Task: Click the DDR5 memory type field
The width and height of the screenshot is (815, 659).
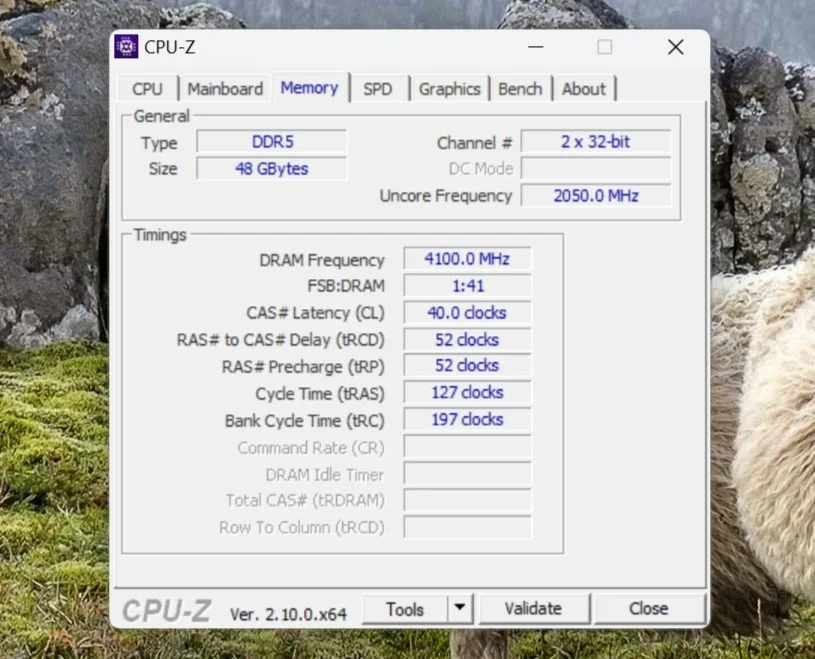Action: click(x=272, y=142)
